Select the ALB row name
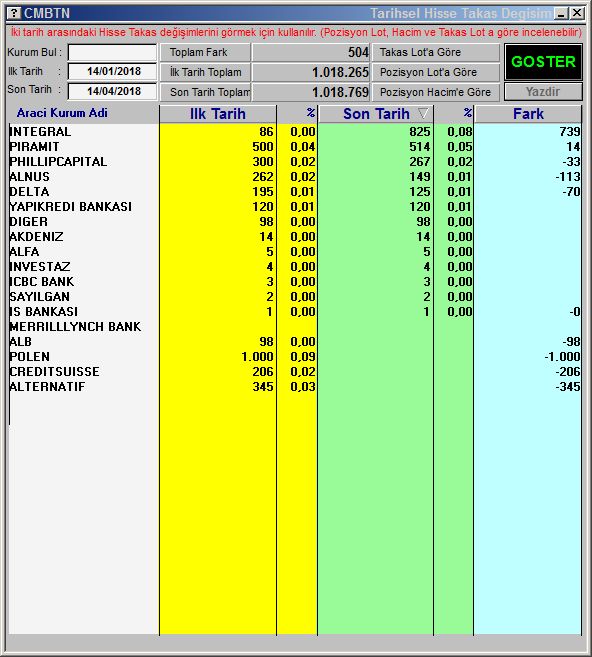Viewport: 592px width, 657px height. [21, 342]
